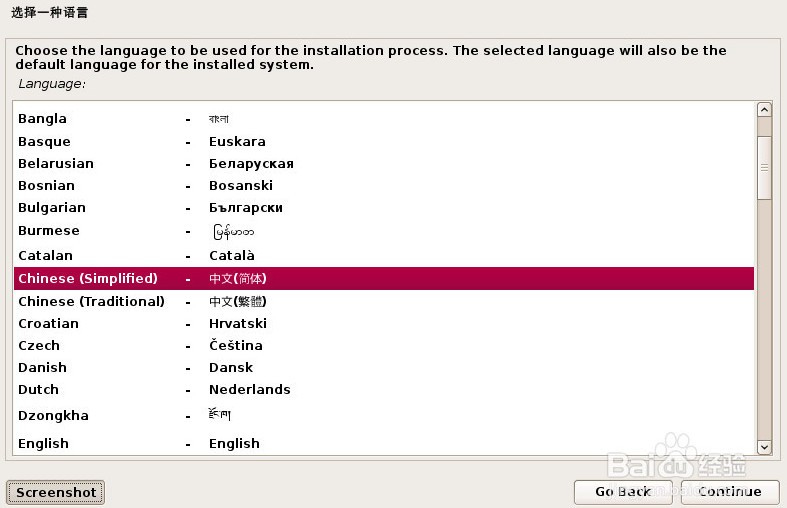Viewport: 787px width, 508px height.
Task: Select English as the installation language
Action: (43, 444)
